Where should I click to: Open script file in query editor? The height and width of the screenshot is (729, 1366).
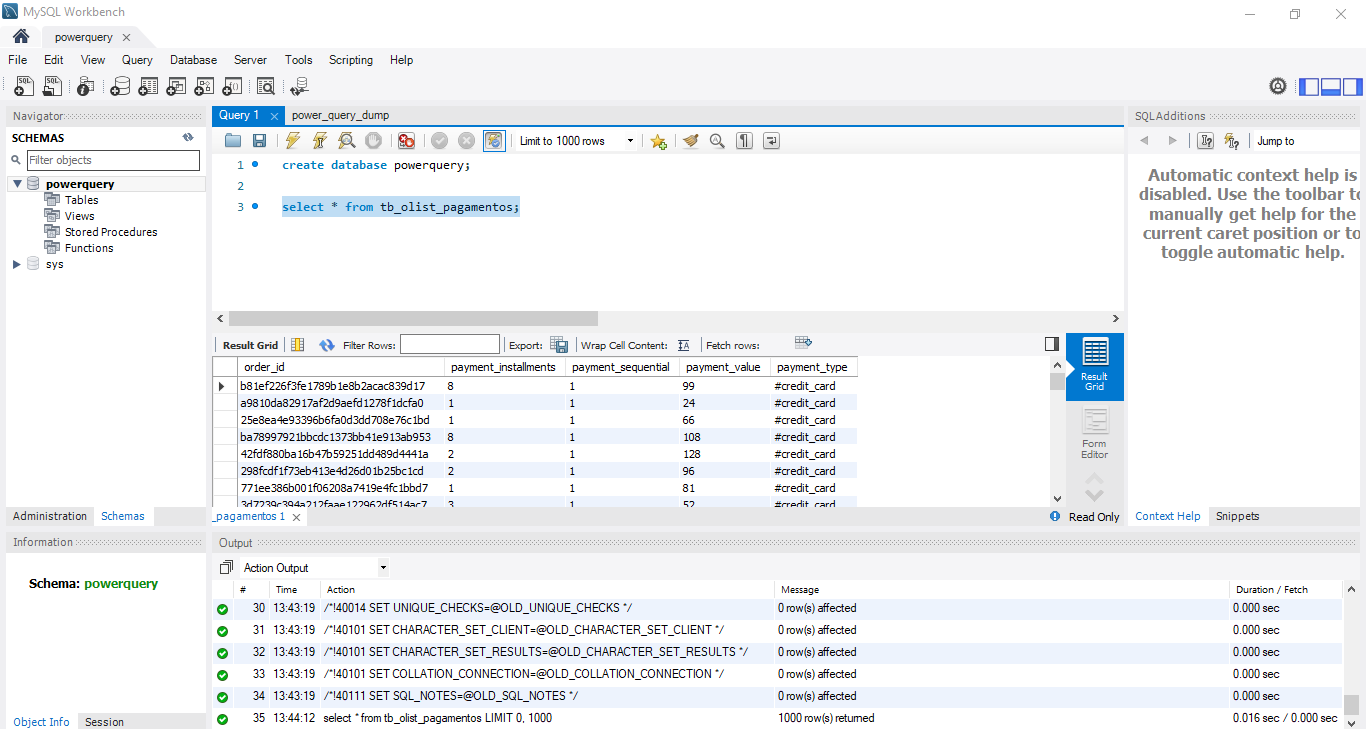click(233, 141)
